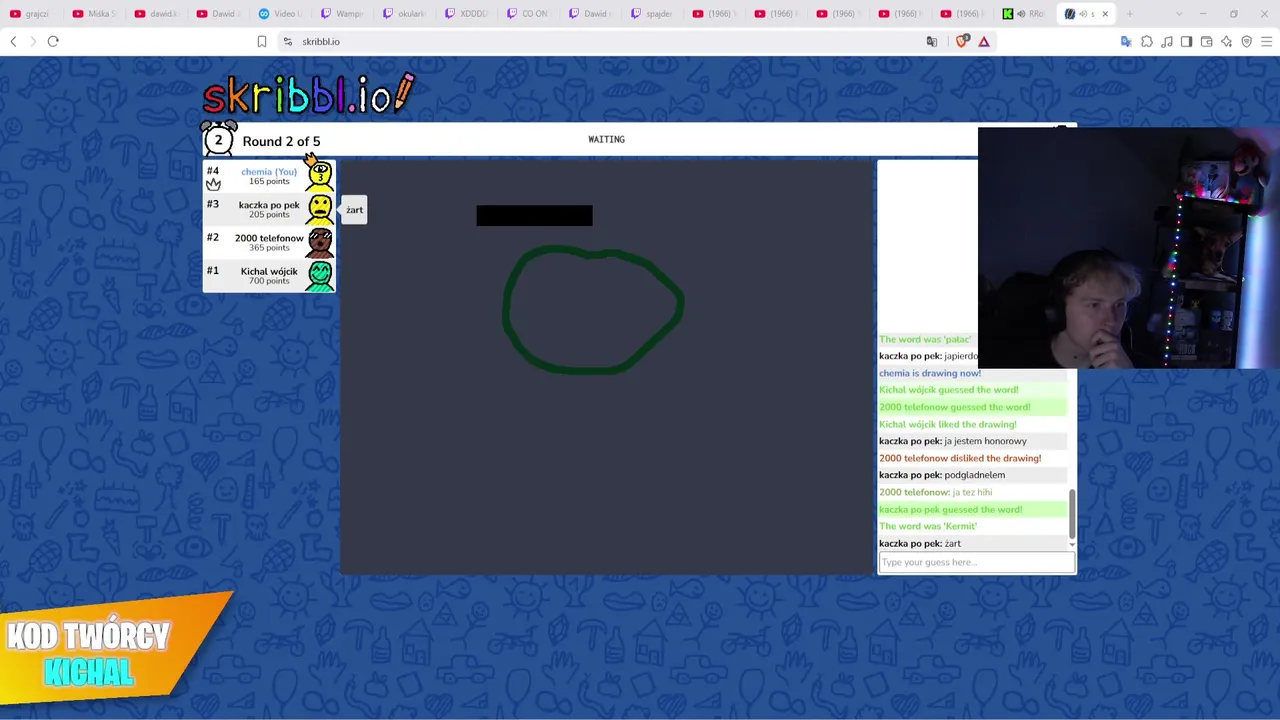This screenshot has height=720, width=1280.
Task: Click the 'żart' speech bubble
Action: click(355, 210)
